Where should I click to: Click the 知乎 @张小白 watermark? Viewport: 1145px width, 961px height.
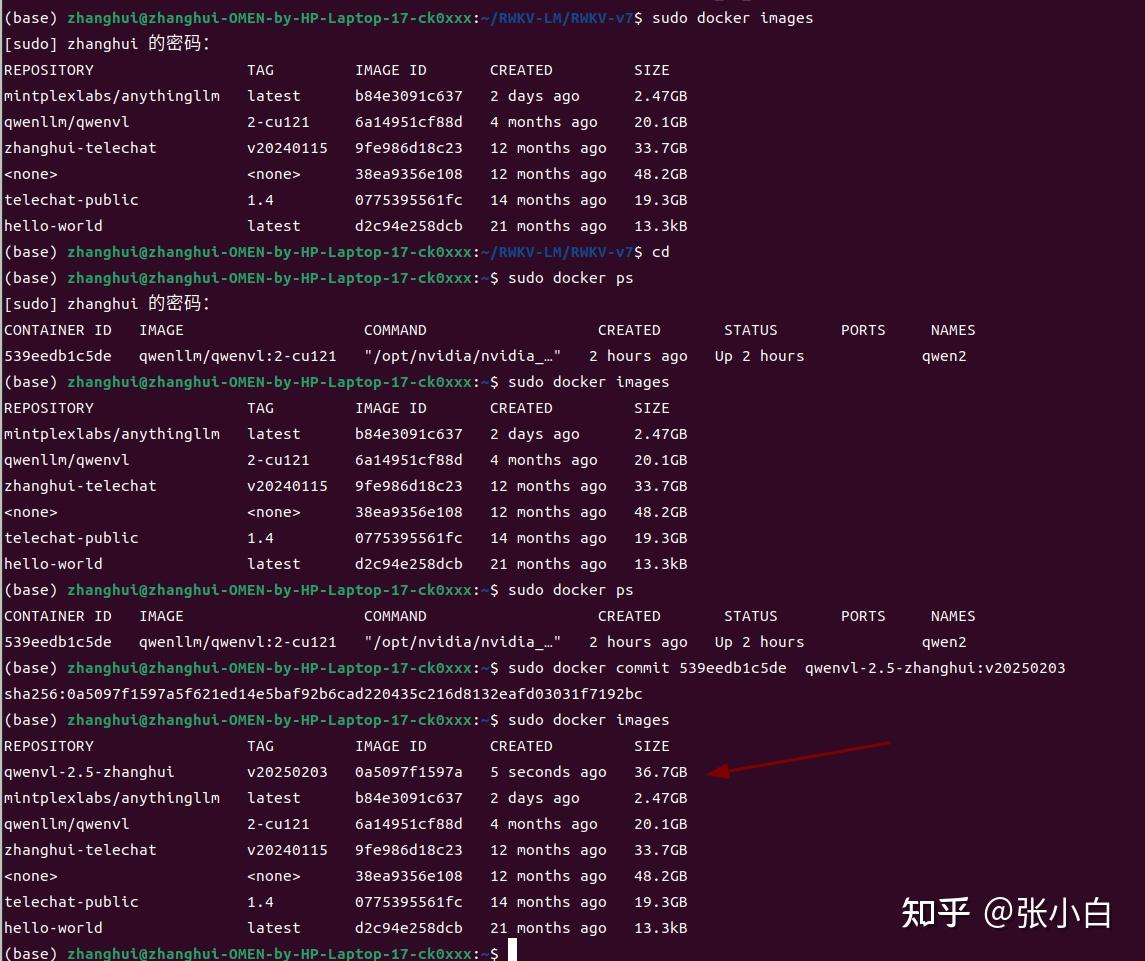coord(1005,913)
